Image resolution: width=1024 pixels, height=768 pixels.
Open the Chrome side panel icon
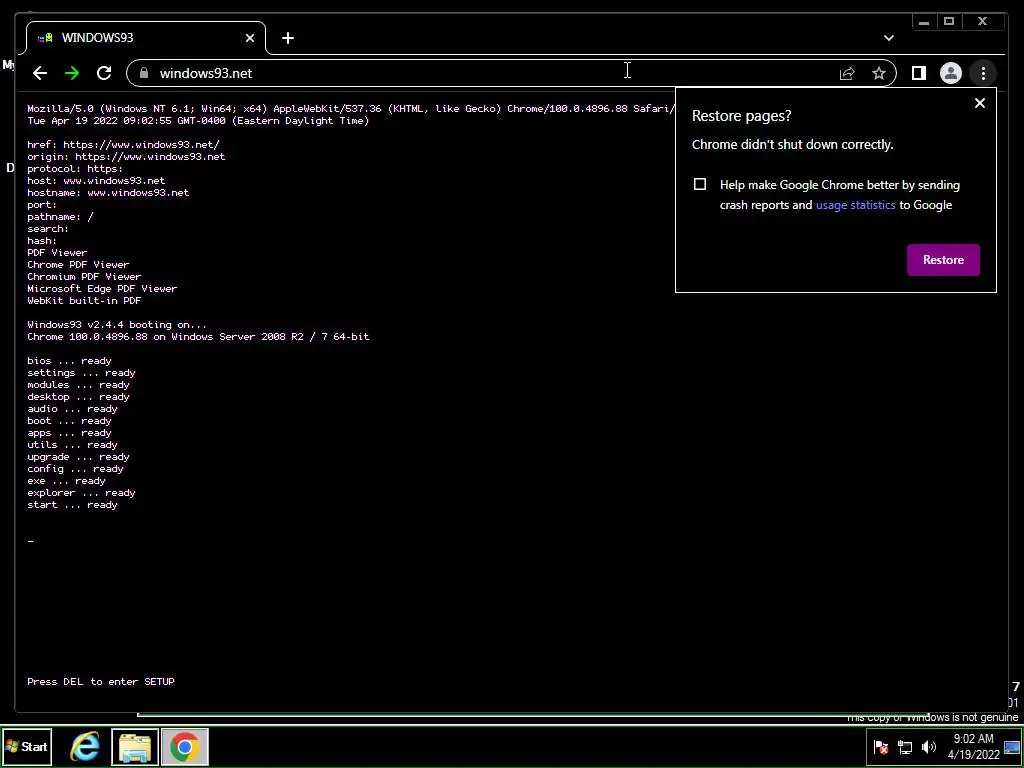point(919,73)
